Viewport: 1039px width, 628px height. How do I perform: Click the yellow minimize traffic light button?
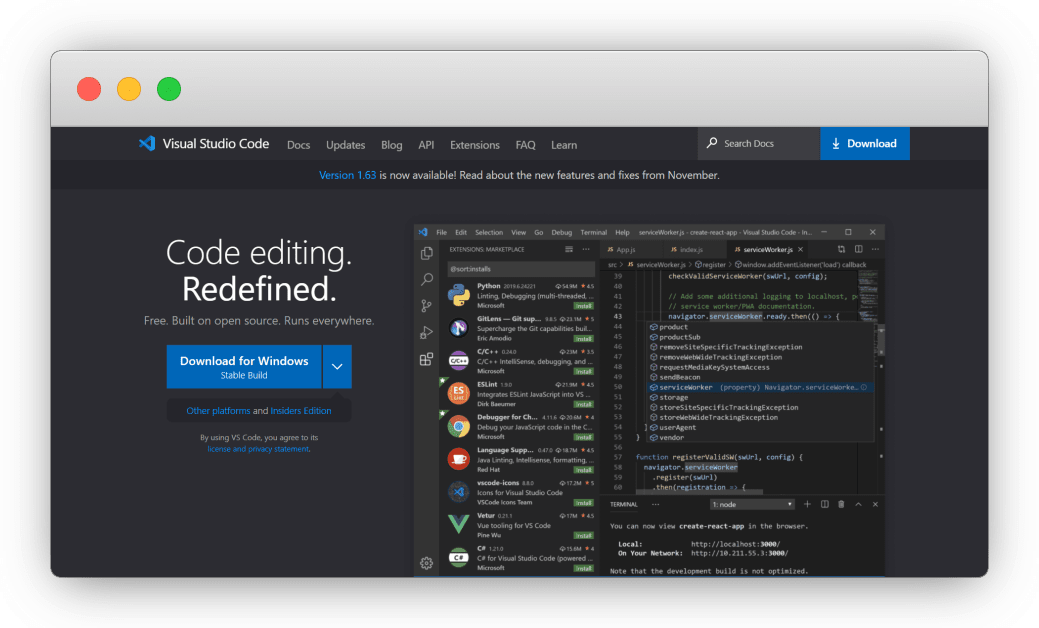(129, 89)
